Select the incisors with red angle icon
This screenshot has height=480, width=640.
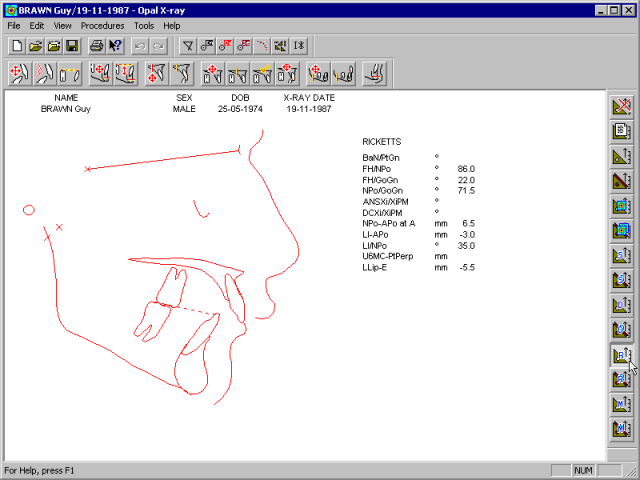pyautogui.click(x=44, y=73)
